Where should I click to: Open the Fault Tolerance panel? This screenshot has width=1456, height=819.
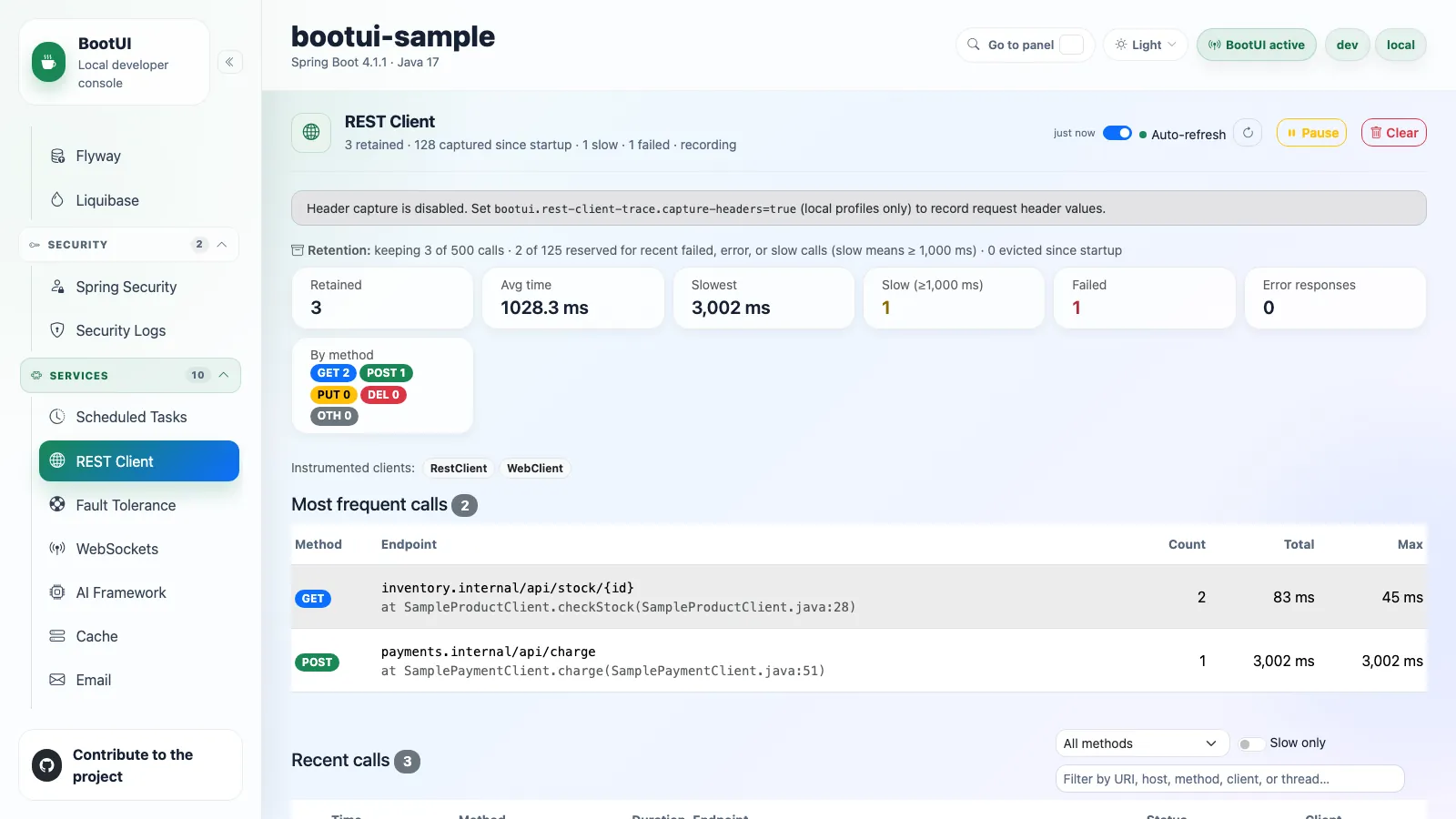click(139, 505)
